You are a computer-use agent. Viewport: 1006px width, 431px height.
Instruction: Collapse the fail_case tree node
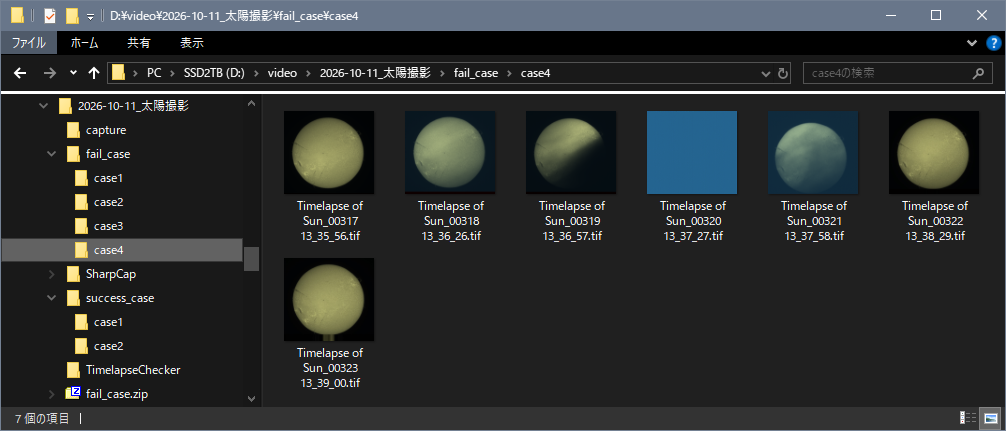51,154
